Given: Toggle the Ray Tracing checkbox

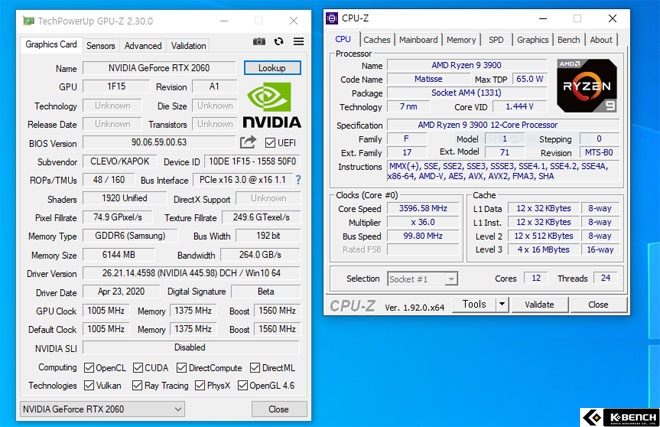Looking at the screenshot, I should point(137,385).
